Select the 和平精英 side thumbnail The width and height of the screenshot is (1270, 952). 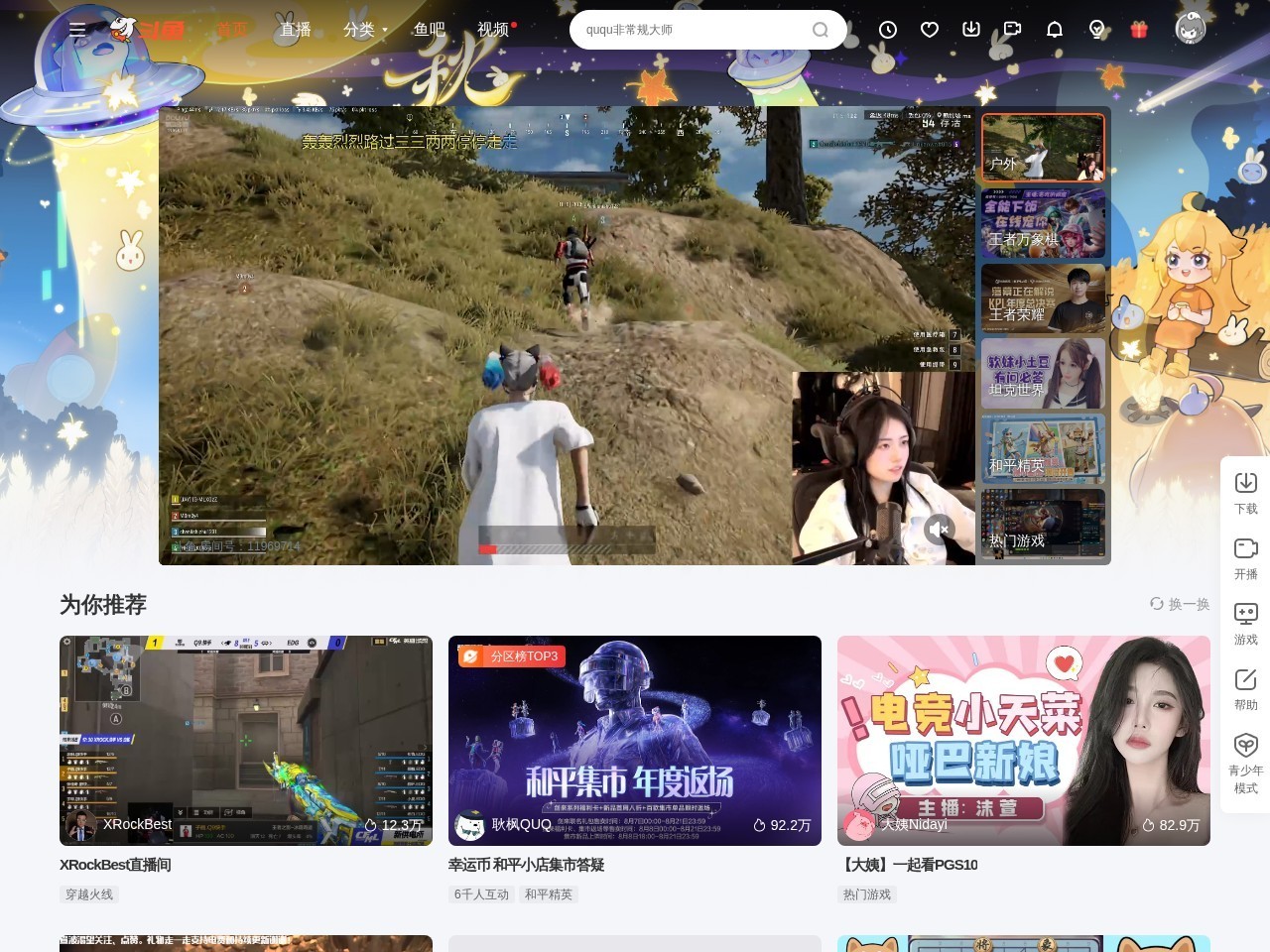click(x=1043, y=449)
